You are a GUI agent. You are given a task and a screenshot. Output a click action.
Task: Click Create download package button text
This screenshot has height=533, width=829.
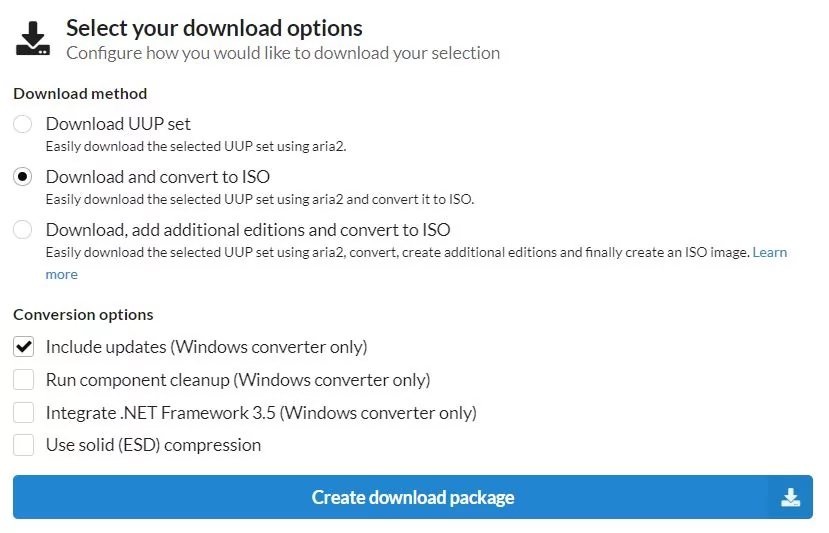click(413, 498)
